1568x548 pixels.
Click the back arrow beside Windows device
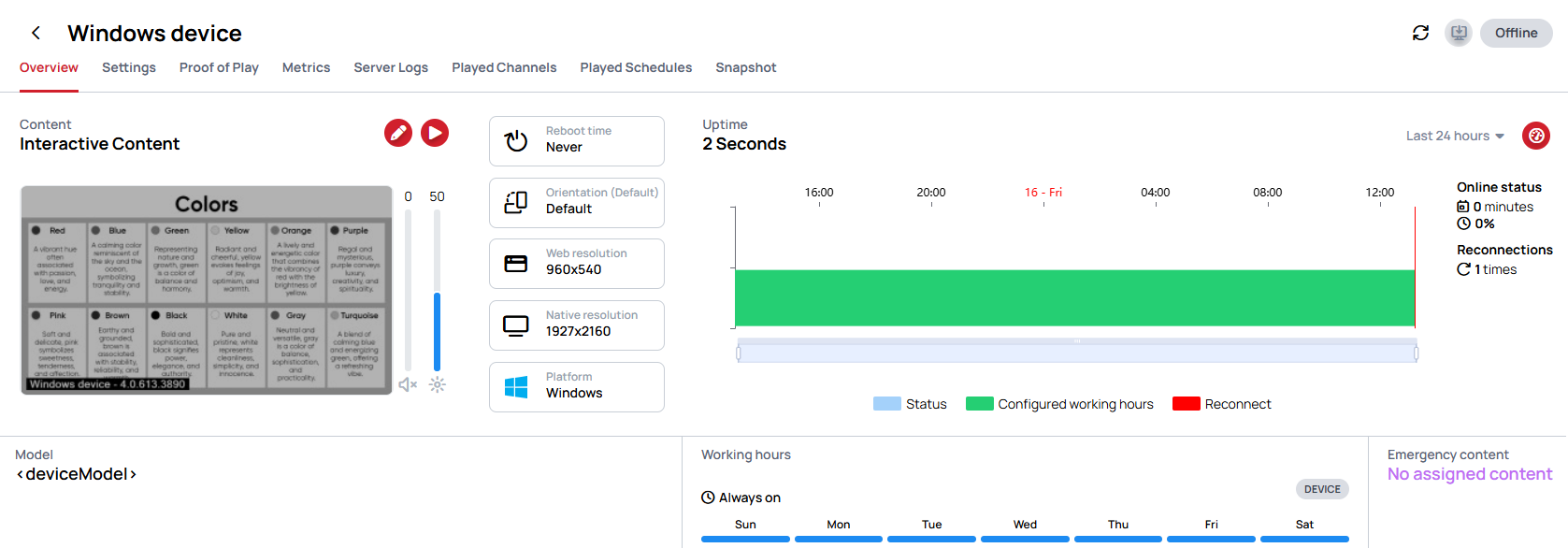point(36,34)
